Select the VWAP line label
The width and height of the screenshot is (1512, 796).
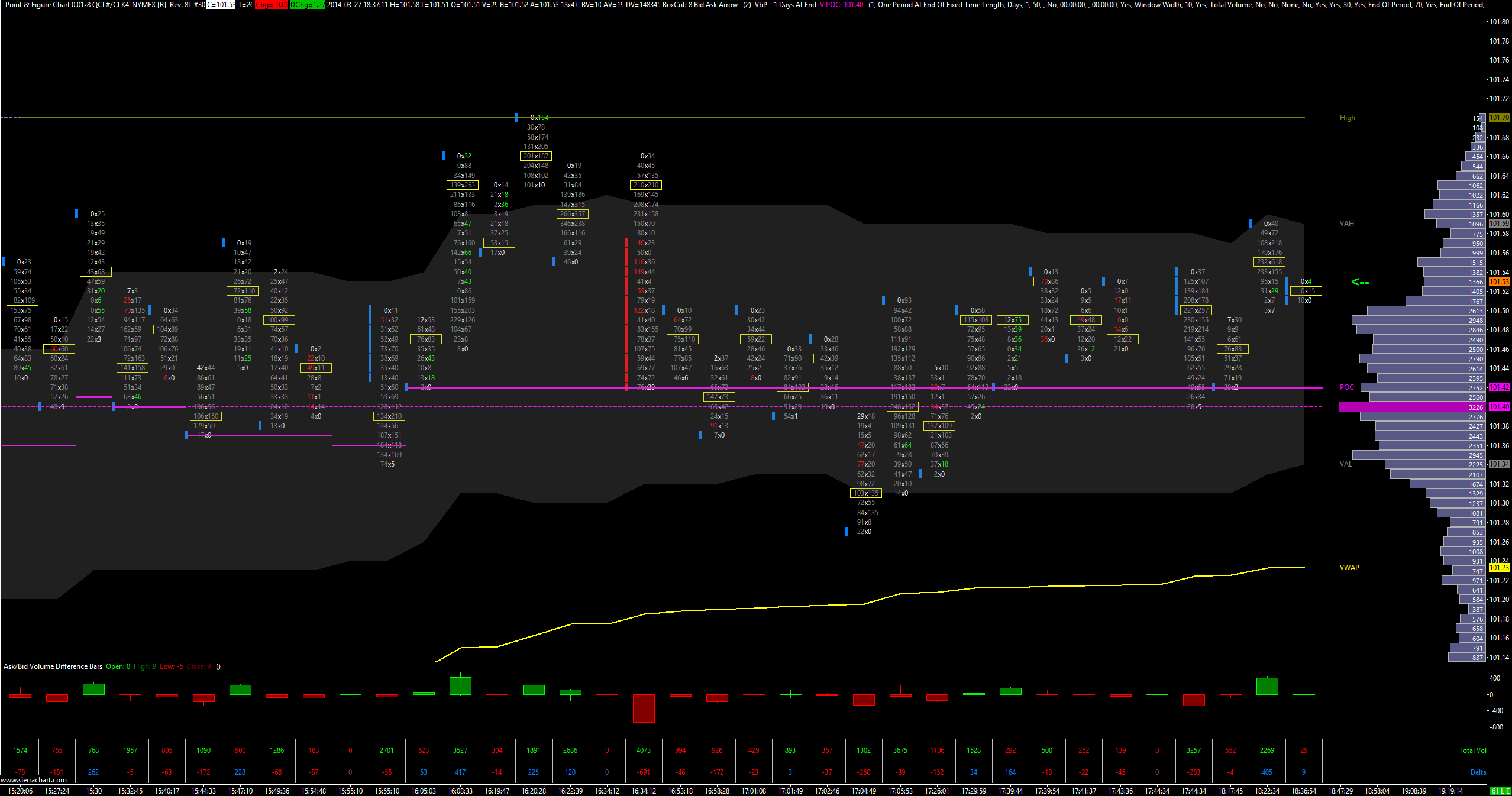pos(1349,568)
